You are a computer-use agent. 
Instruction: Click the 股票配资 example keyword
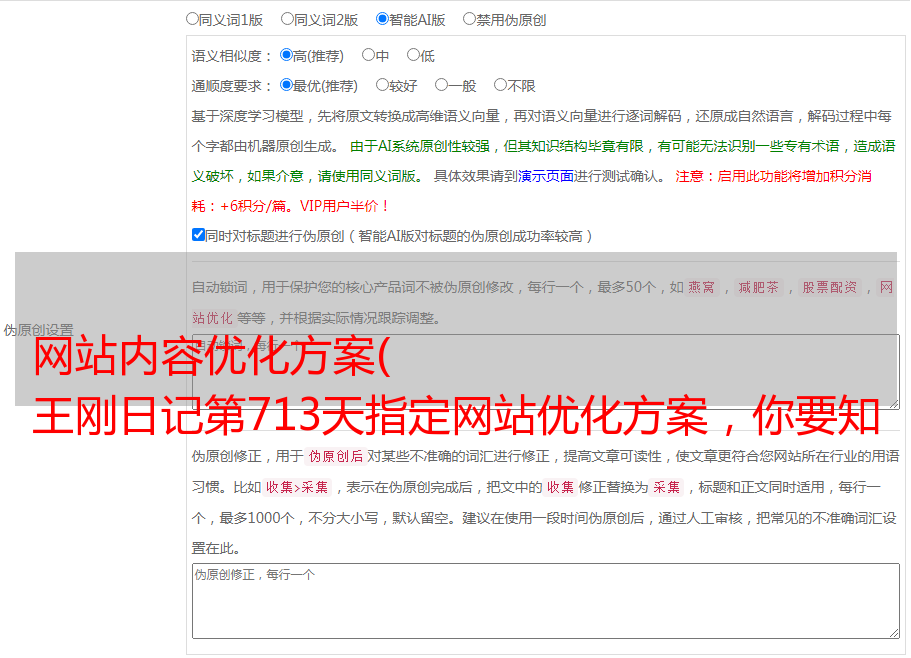(x=829, y=287)
